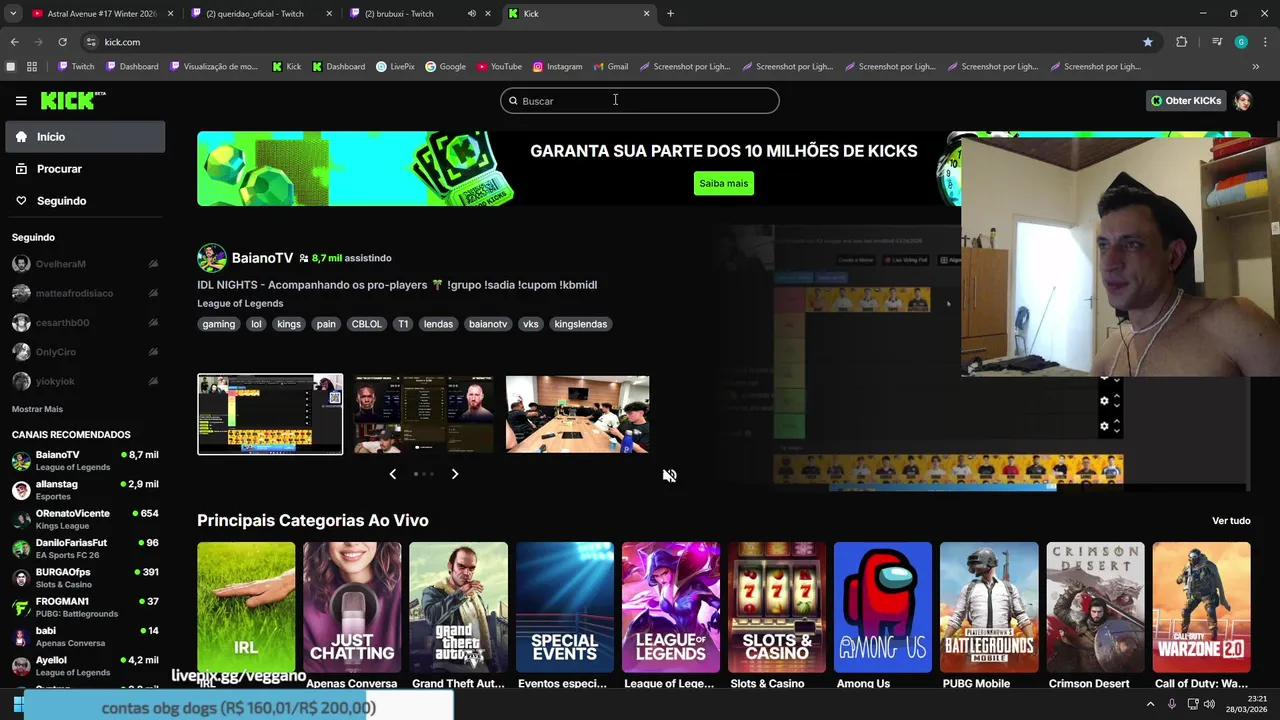Open FROGMAN1 recommended channel
This screenshot has width=1280, height=720.
[x=85, y=607]
